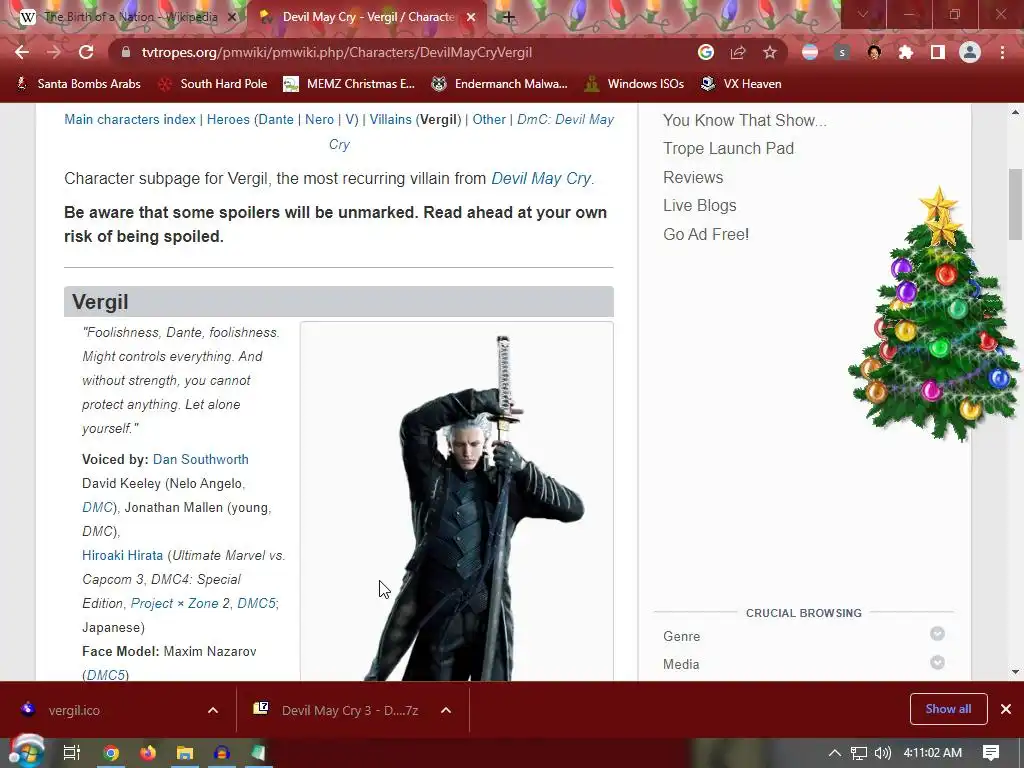Open the Hiroaki Hirata link
This screenshot has width=1024, height=768.
[x=122, y=555]
